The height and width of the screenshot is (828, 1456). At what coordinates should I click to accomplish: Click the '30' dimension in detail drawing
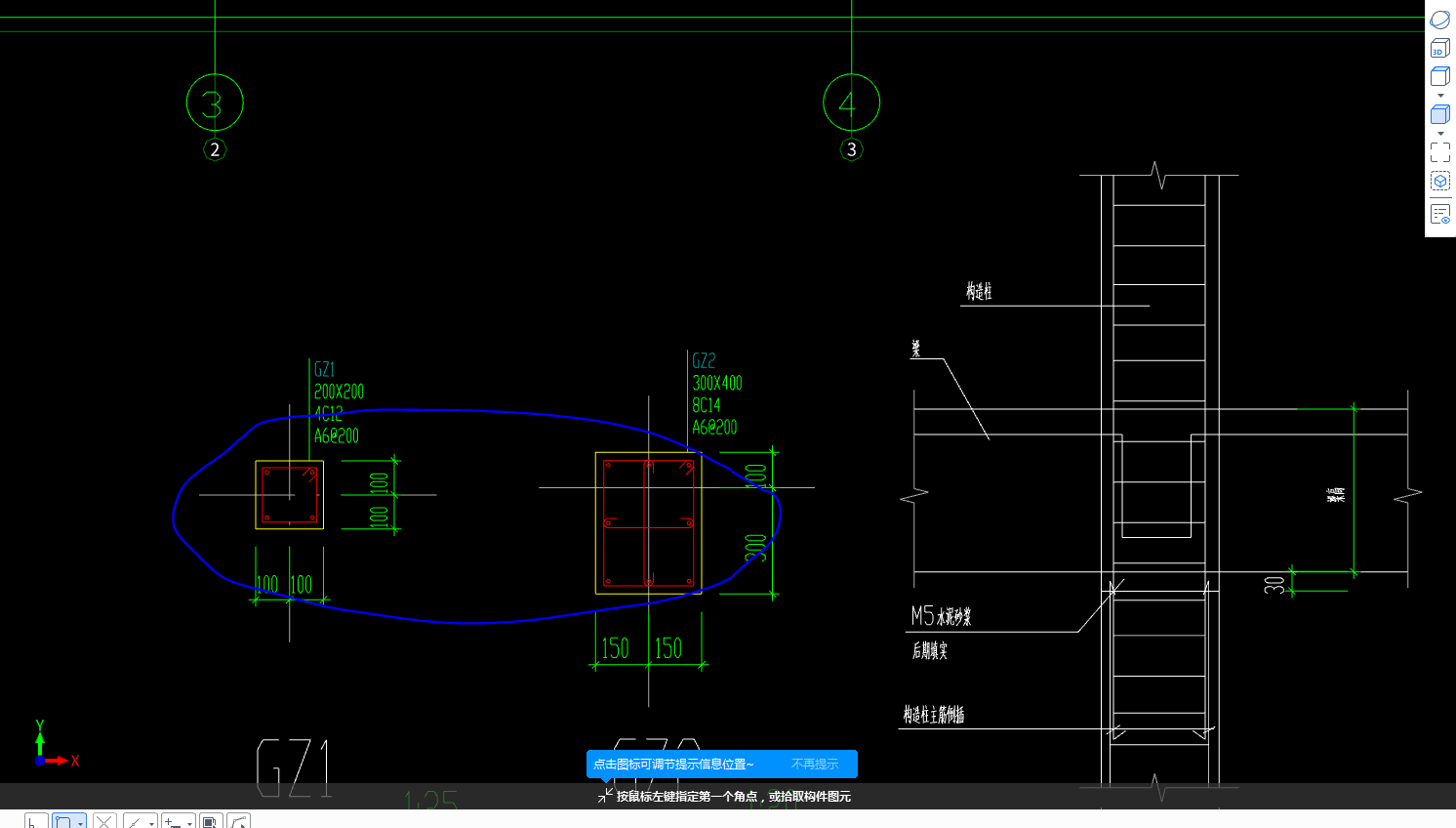click(1274, 584)
